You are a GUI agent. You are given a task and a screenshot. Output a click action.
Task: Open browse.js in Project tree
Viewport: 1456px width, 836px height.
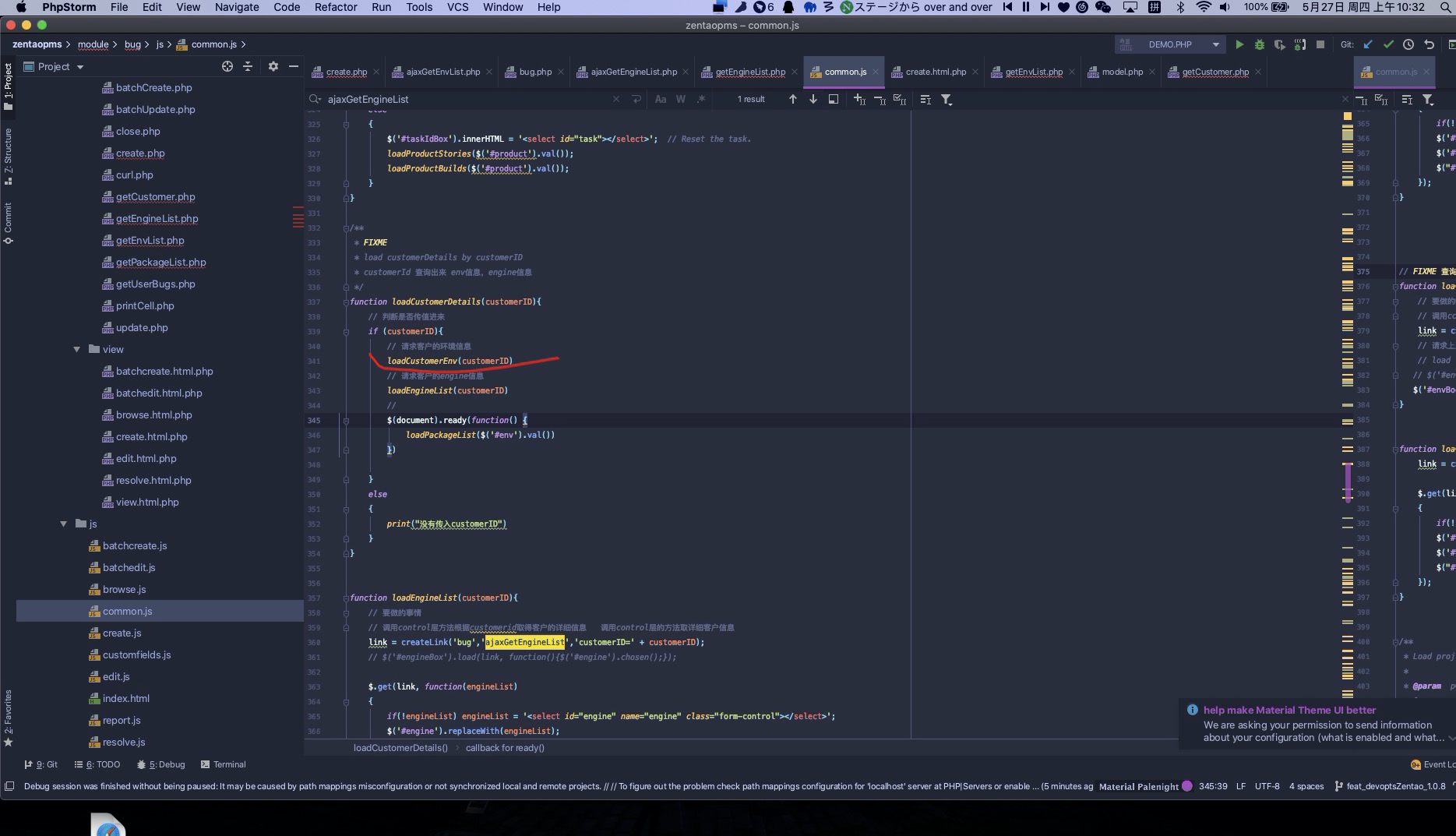pyautogui.click(x=124, y=589)
